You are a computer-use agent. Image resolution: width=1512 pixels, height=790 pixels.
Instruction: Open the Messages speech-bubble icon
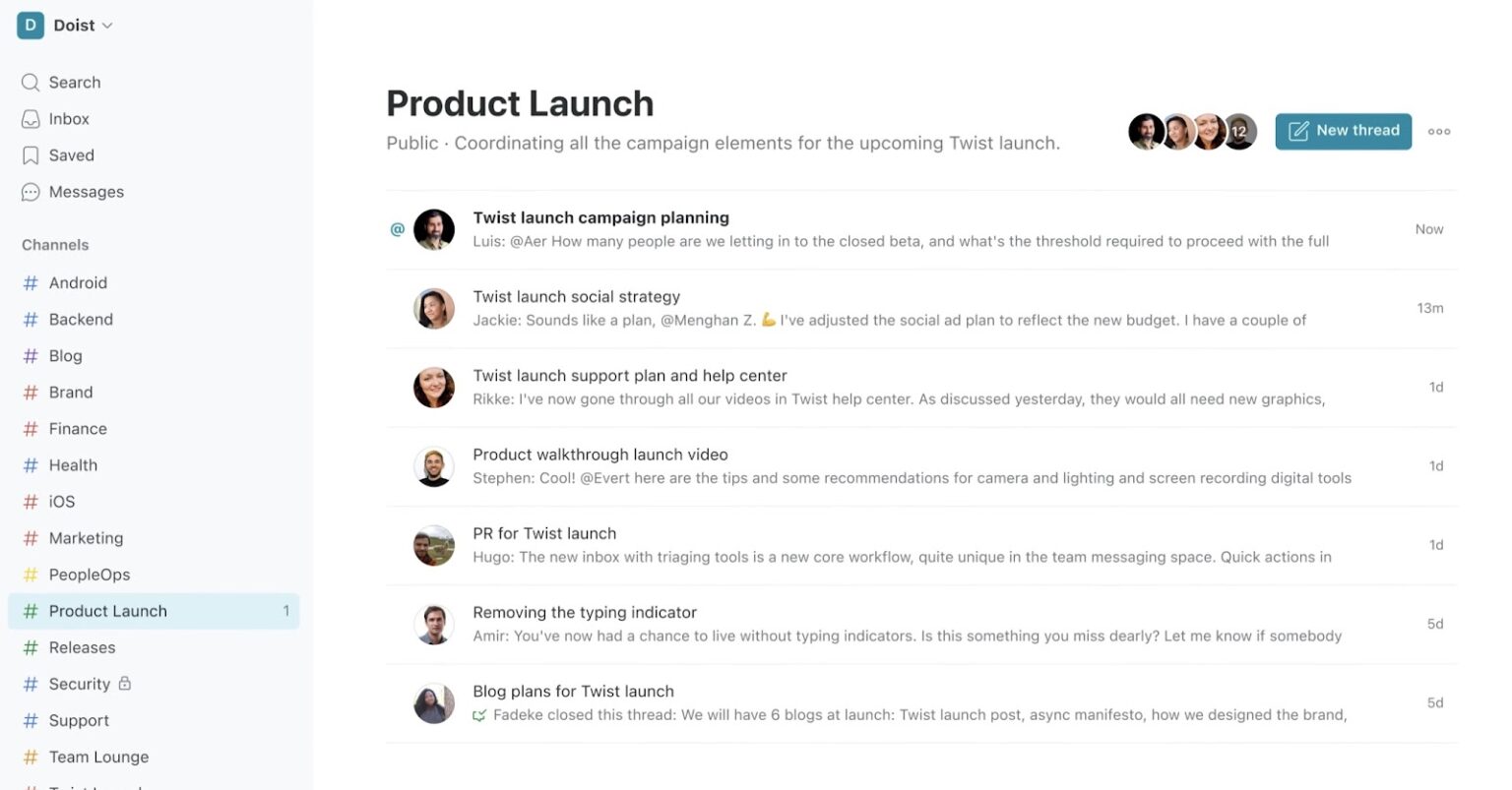[31, 192]
